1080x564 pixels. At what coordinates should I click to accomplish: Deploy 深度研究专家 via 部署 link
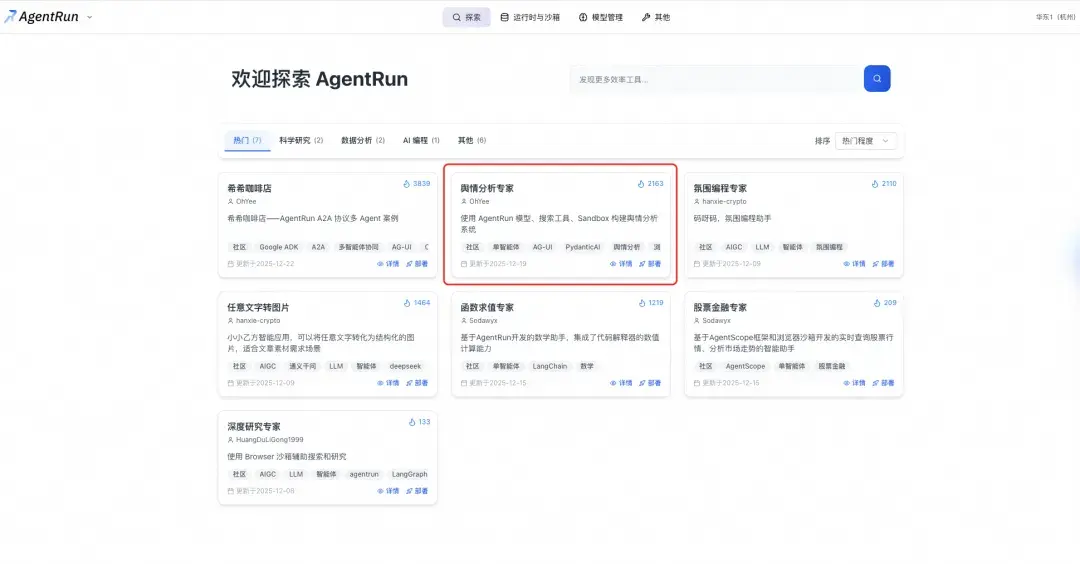point(417,491)
